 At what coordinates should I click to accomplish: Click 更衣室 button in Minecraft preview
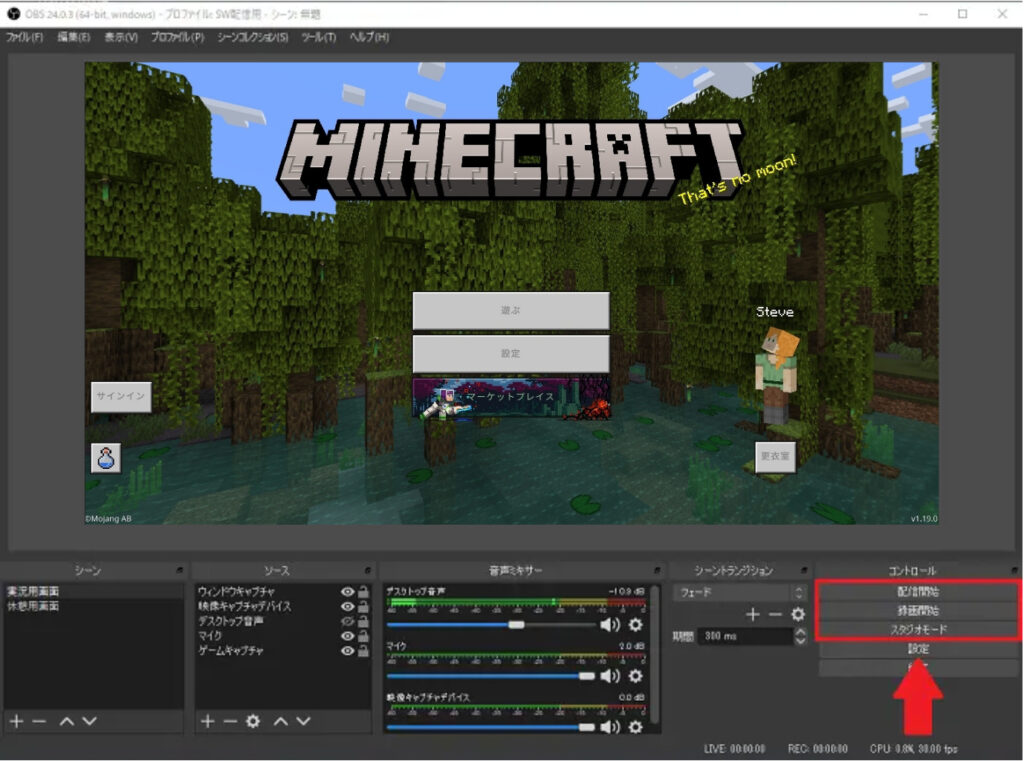(775, 457)
